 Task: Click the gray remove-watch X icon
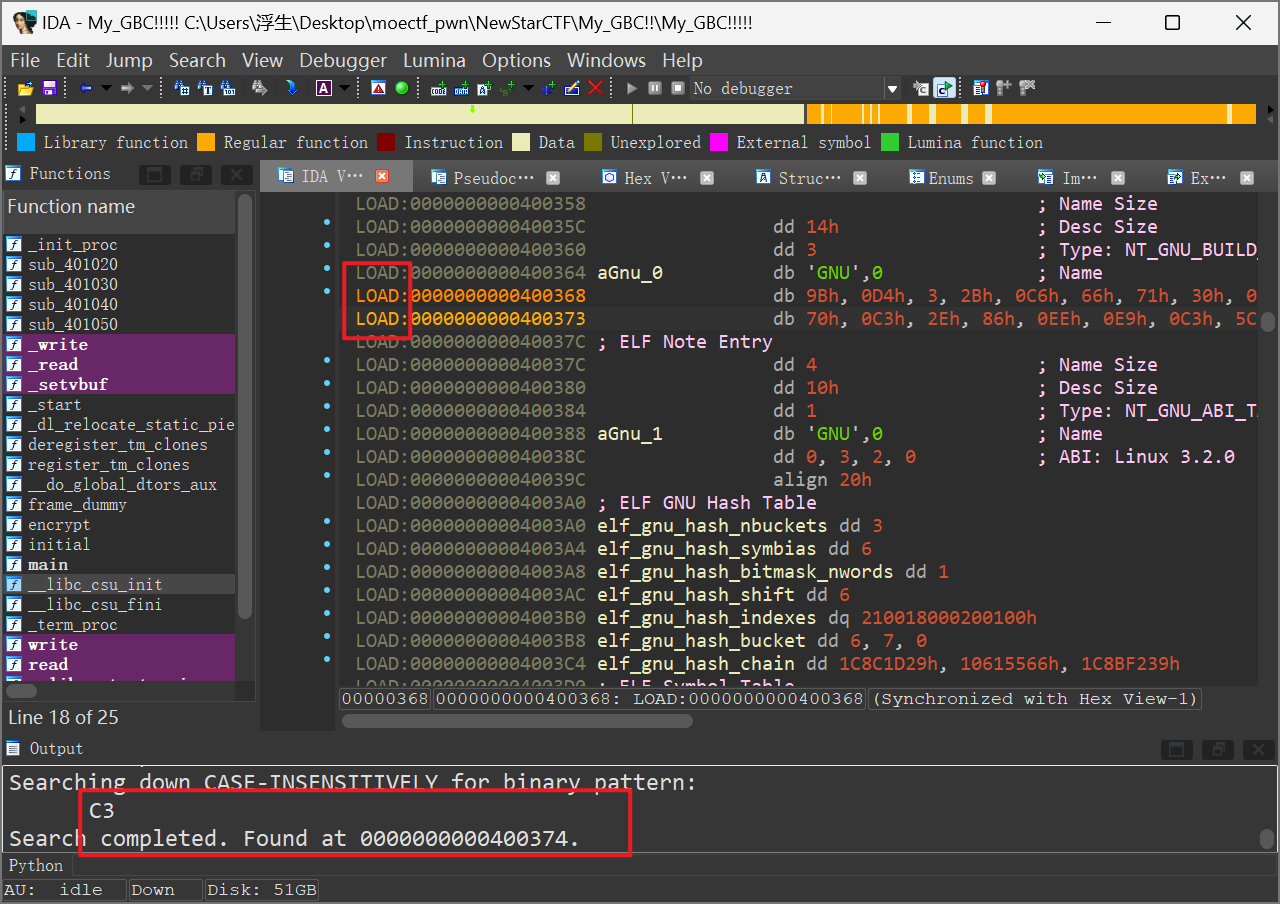[1027, 88]
